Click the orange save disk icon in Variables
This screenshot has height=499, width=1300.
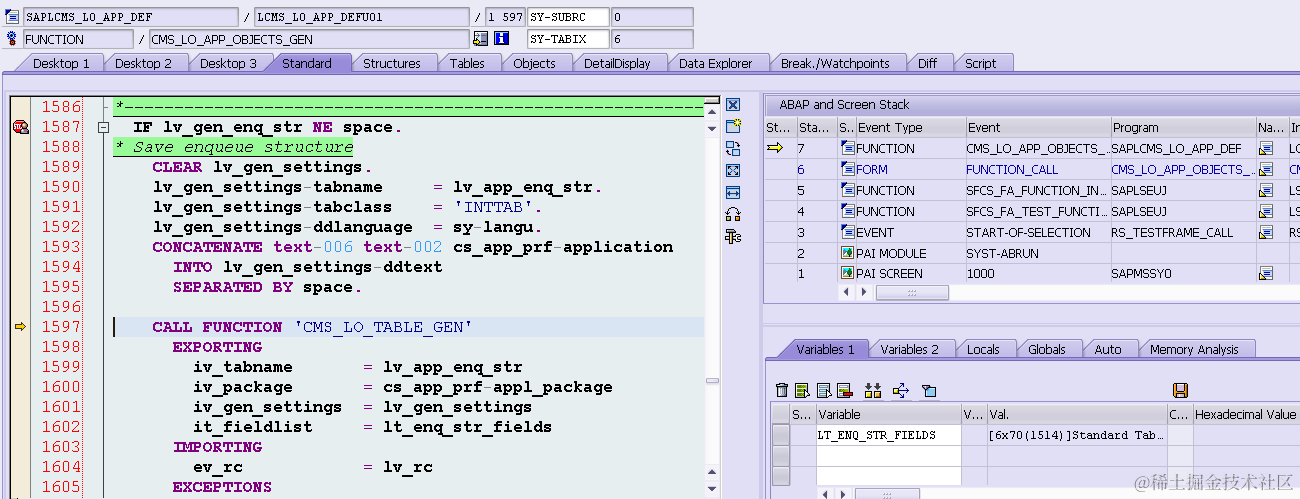1180,390
